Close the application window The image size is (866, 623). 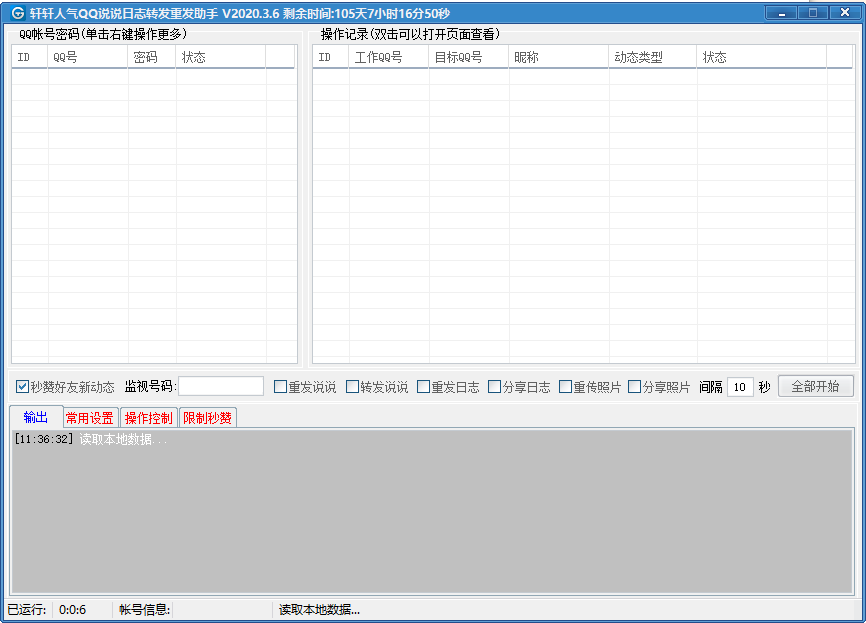tap(844, 13)
